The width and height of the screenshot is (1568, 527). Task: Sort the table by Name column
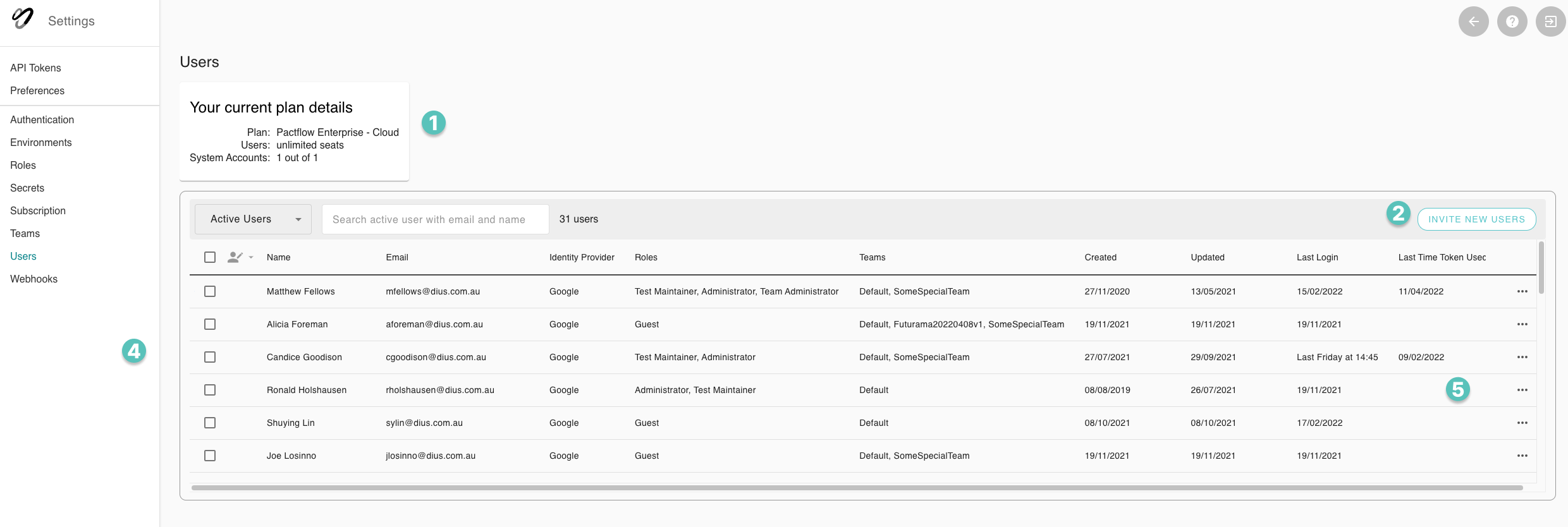pos(278,257)
